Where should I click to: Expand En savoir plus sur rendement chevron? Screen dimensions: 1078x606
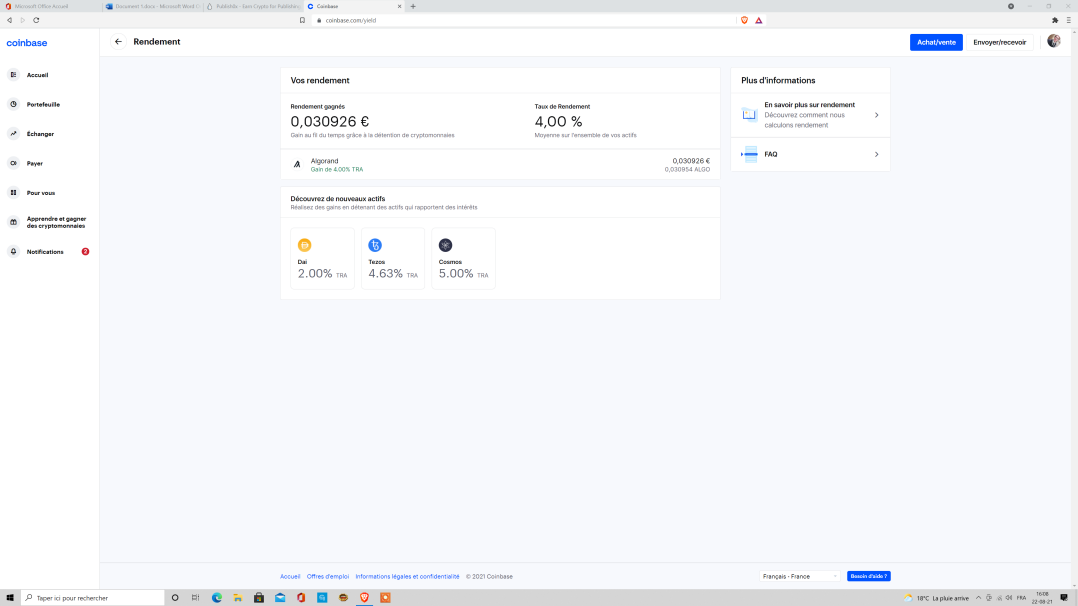(x=876, y=115)
